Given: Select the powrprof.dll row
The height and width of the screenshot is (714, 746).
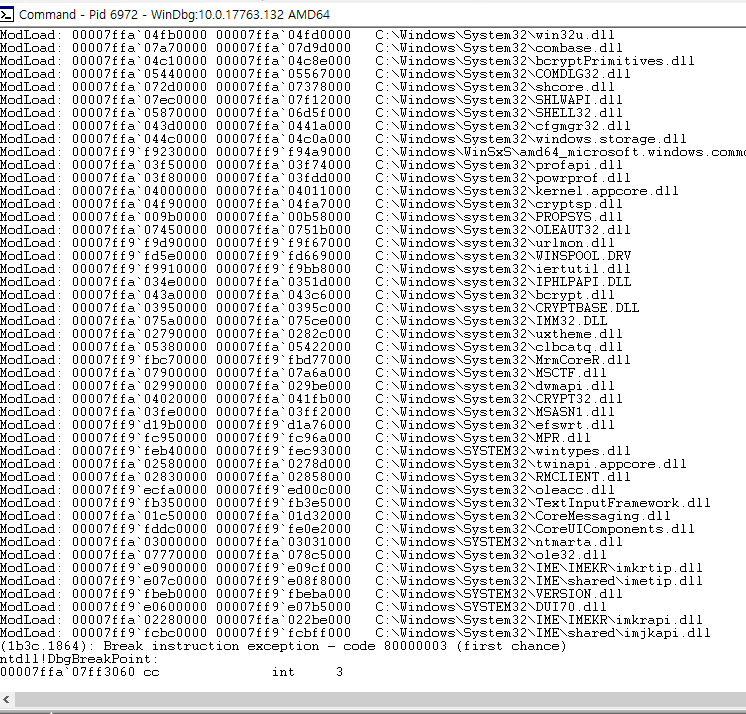Looking at the screenshot, I should click(315, 178).
